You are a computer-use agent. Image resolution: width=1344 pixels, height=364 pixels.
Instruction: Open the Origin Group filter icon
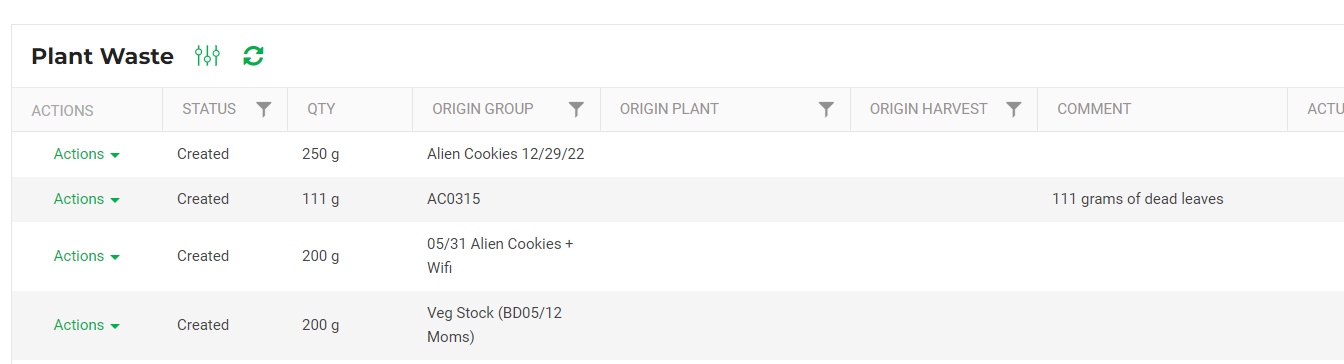[x=577, y=109]
